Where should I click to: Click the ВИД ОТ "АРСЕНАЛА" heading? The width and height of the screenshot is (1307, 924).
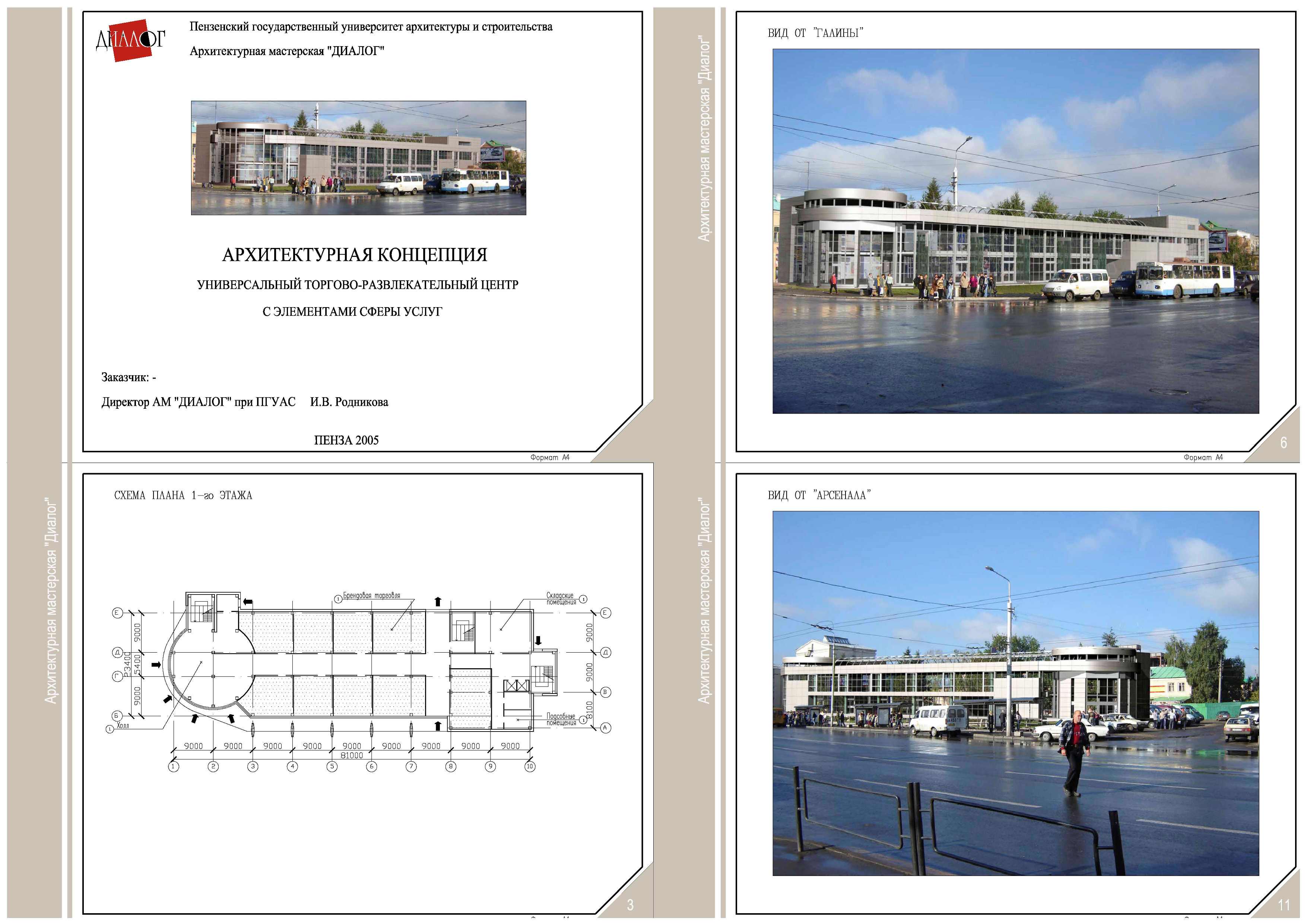819,495
